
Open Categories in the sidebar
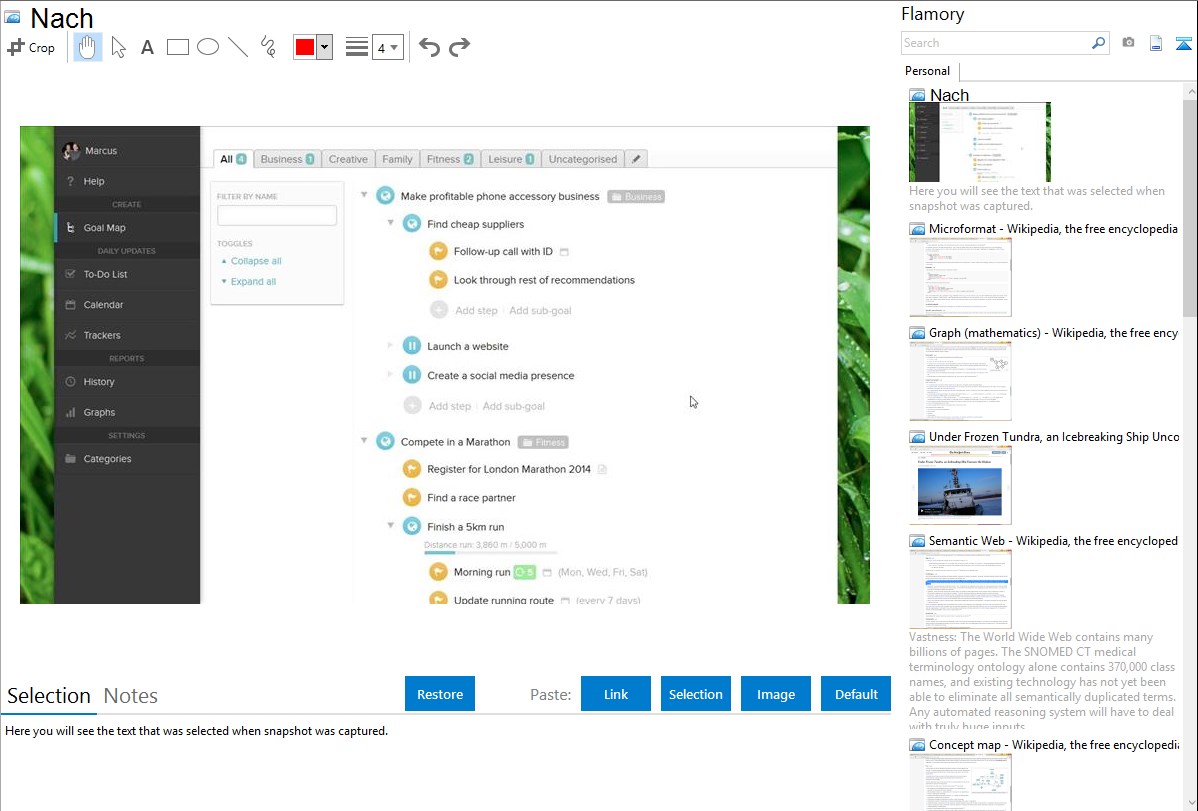click(128, 459)
